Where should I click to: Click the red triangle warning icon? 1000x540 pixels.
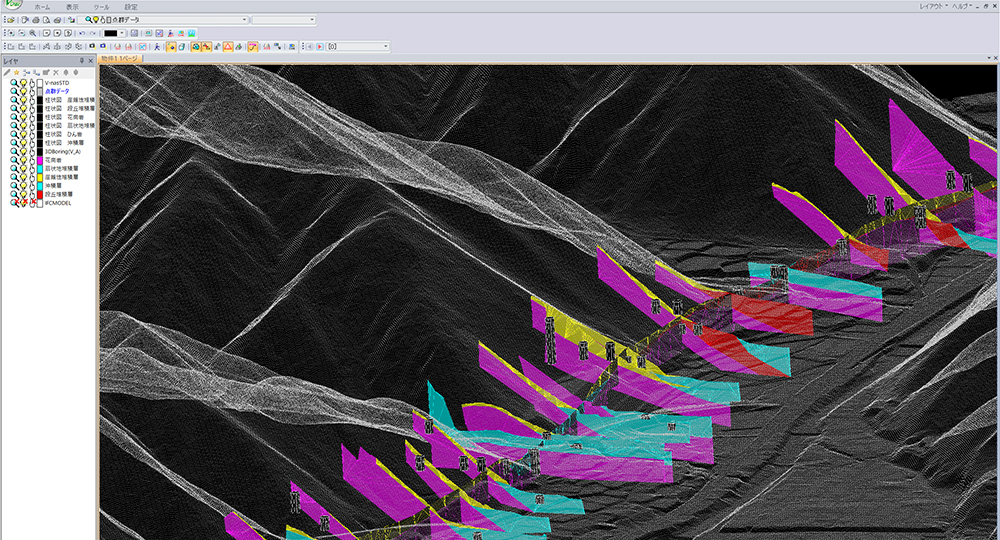tap(229, 46)
